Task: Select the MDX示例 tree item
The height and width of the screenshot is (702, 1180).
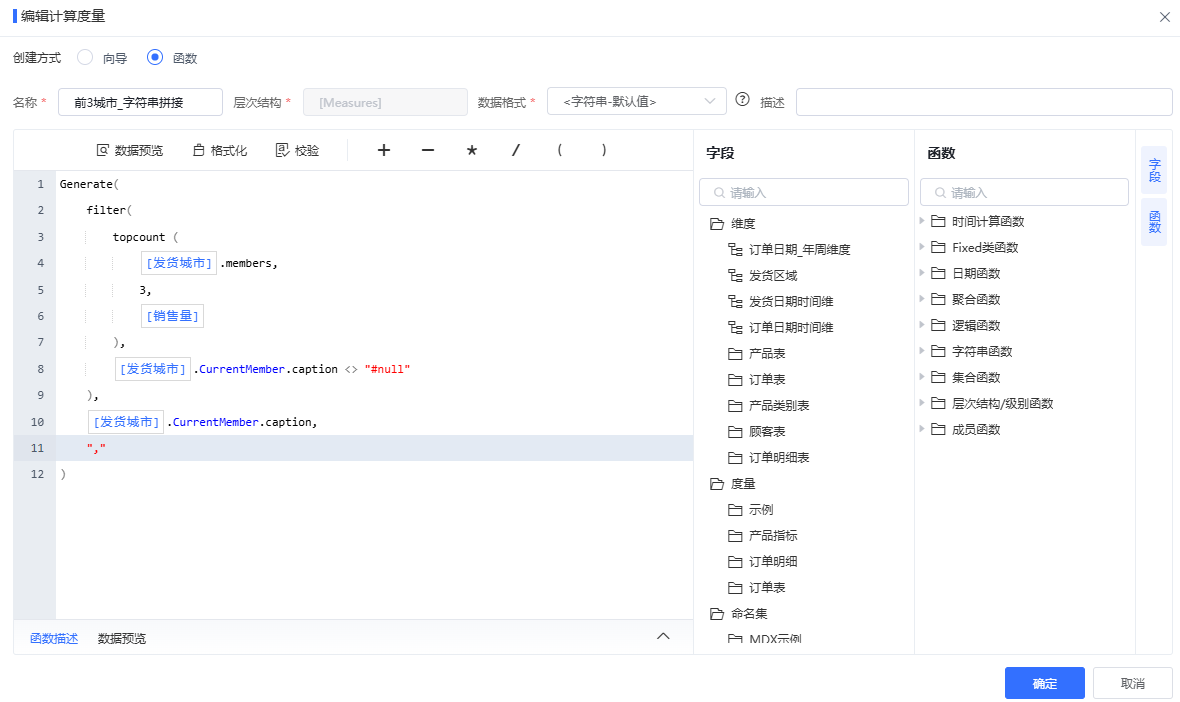Action: pos(775,640)
